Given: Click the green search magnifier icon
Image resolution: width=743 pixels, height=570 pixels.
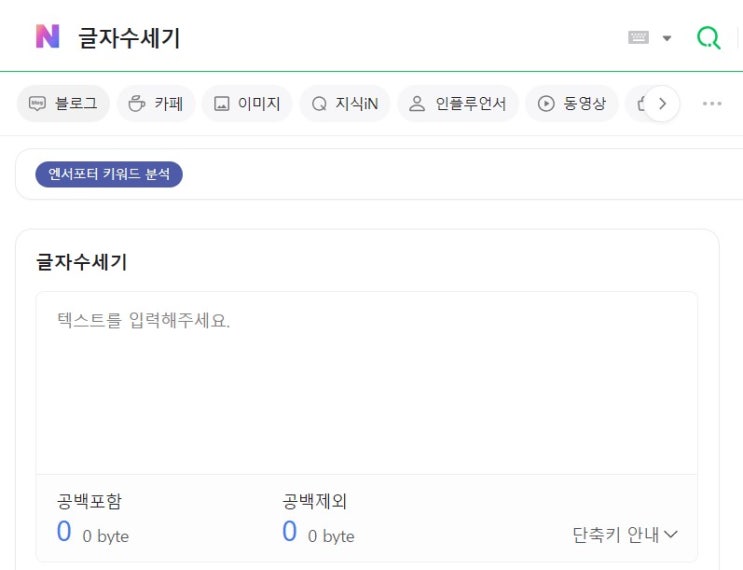Looking at the screenshot, I should pyautogui.click(x=708, y=38).
